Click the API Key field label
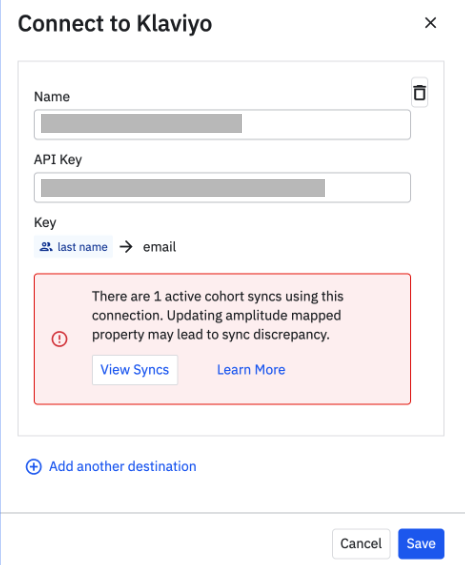 [x=58, y=160]
